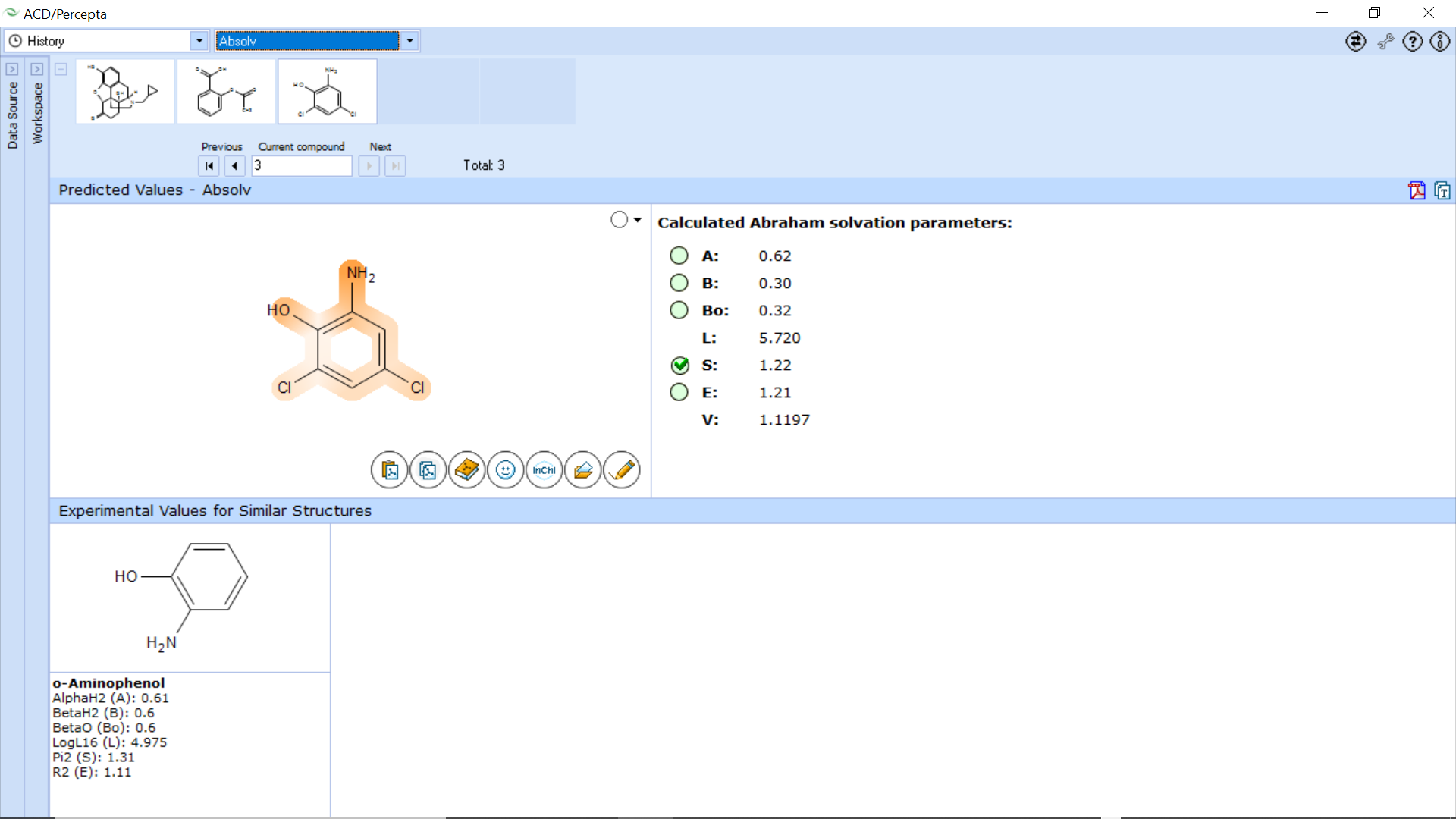This screenshot has width=1456, height=819.
Task: Go to the first compound
Action: (x=209, y=165)
